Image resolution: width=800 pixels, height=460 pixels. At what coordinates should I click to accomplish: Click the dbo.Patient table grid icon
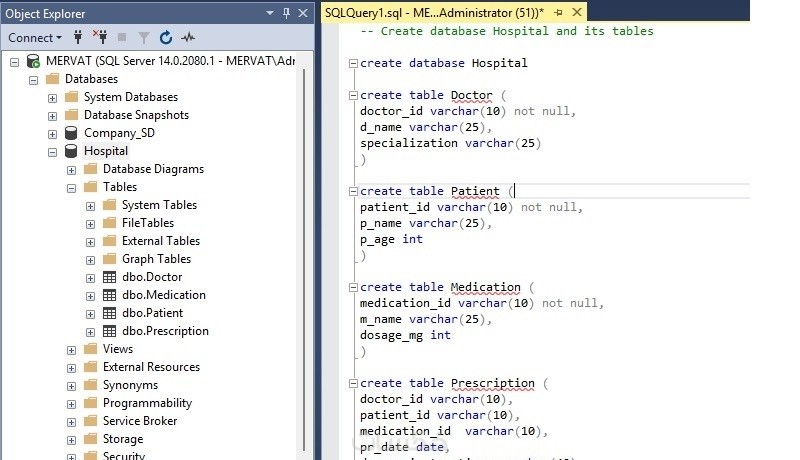[x=110, y=313]
